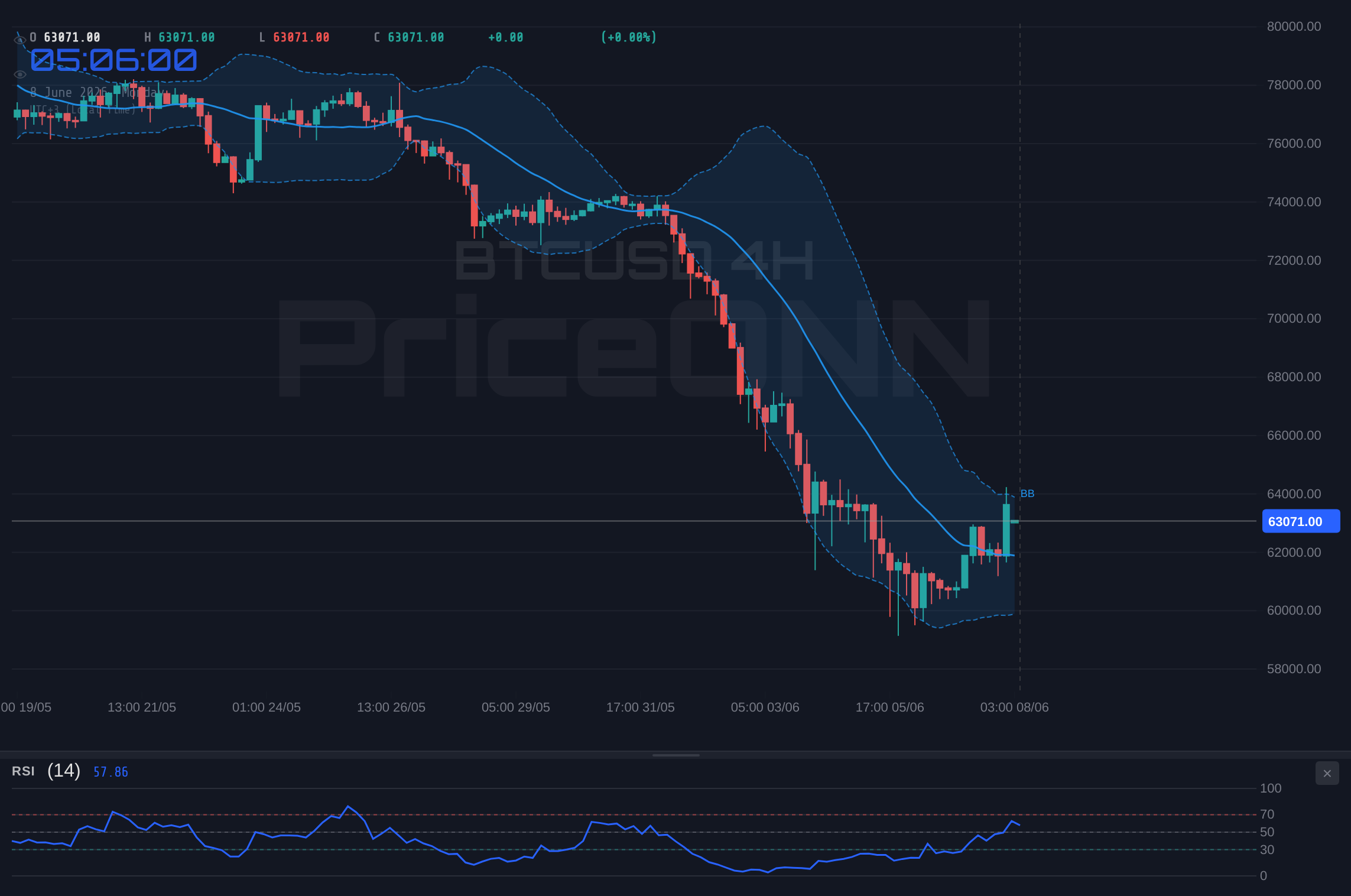The width and height of the screenshot is (1351, 896).
Task: Toggle the eye icon beside the OHLC values
Action: click(20, 40)
